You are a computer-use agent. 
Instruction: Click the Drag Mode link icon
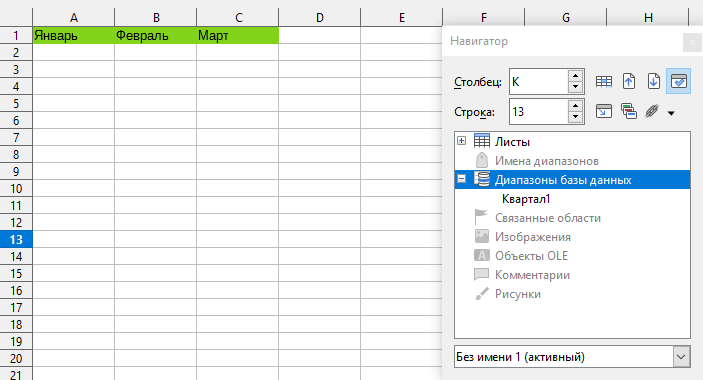[x=652, y=111]
